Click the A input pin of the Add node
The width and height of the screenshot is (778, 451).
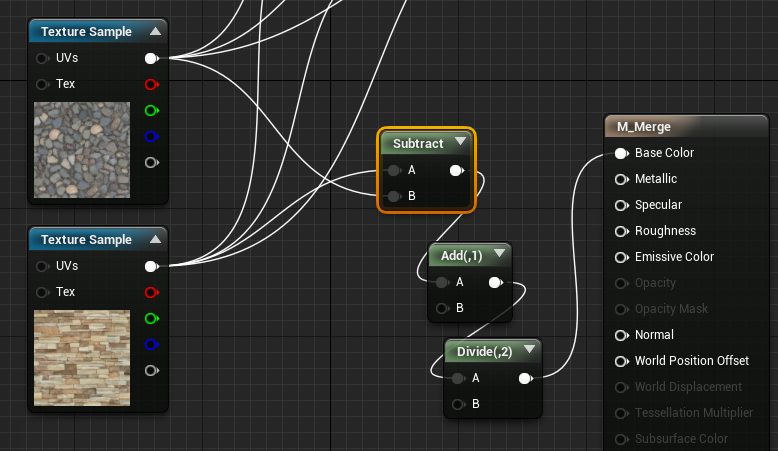coord(442,283)
